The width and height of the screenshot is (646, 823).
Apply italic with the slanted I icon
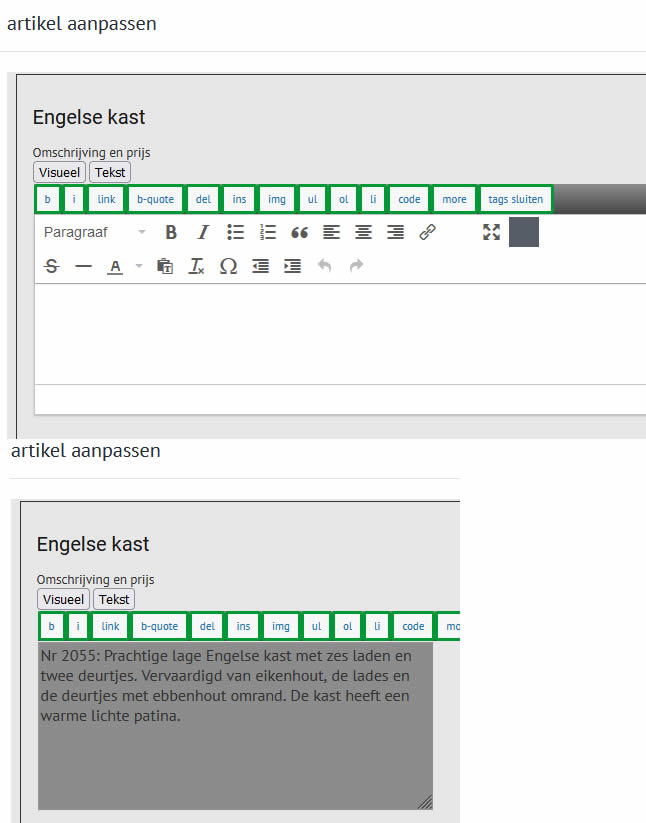click(203, 232)
